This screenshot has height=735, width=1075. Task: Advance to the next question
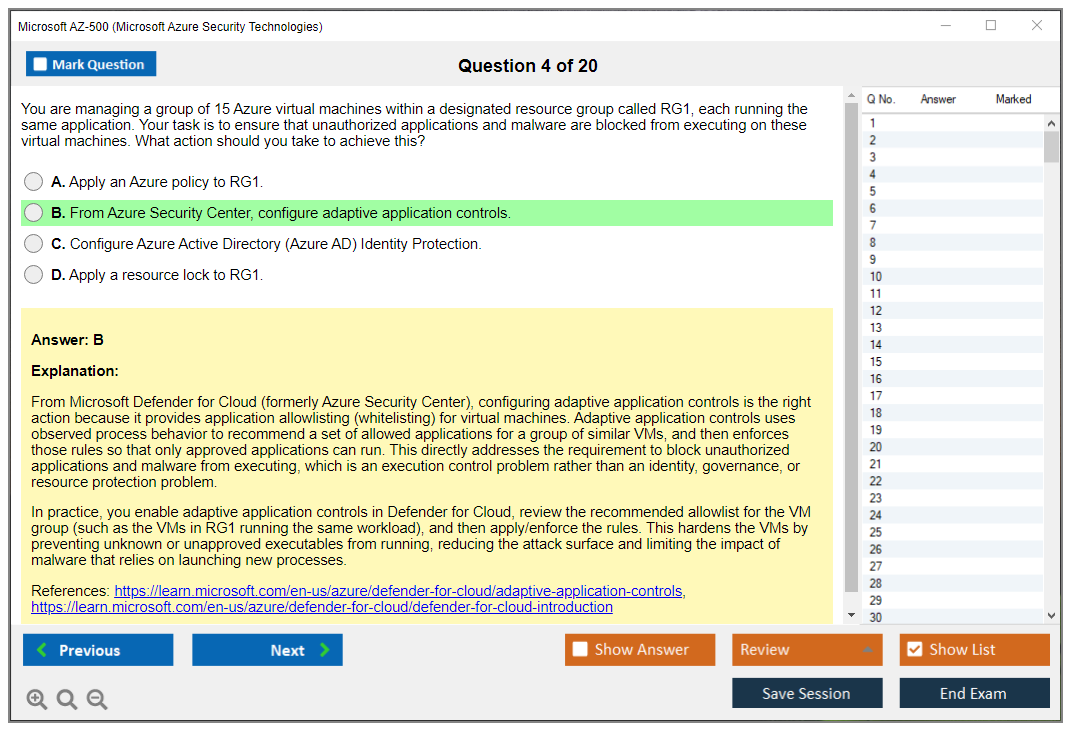click(x=267, y=650)
